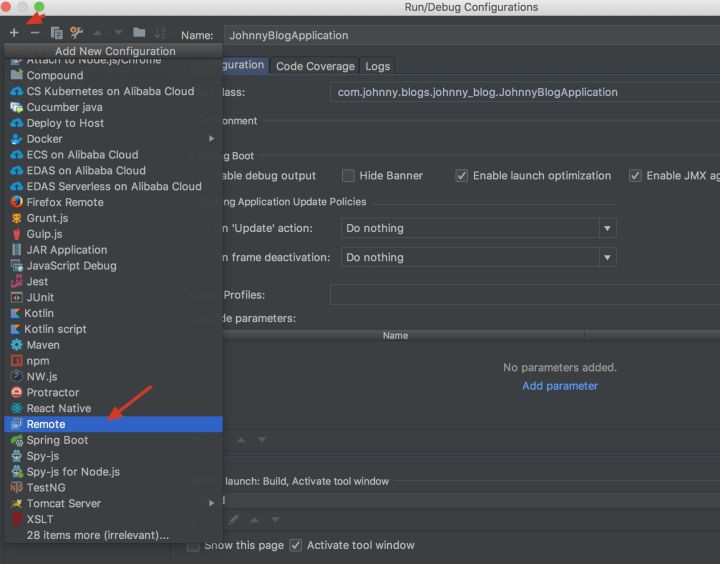This screenshot has width=720, height=564.
Task: Expand the Tomcat Server submenu arrow
Action: pos(211,503)
